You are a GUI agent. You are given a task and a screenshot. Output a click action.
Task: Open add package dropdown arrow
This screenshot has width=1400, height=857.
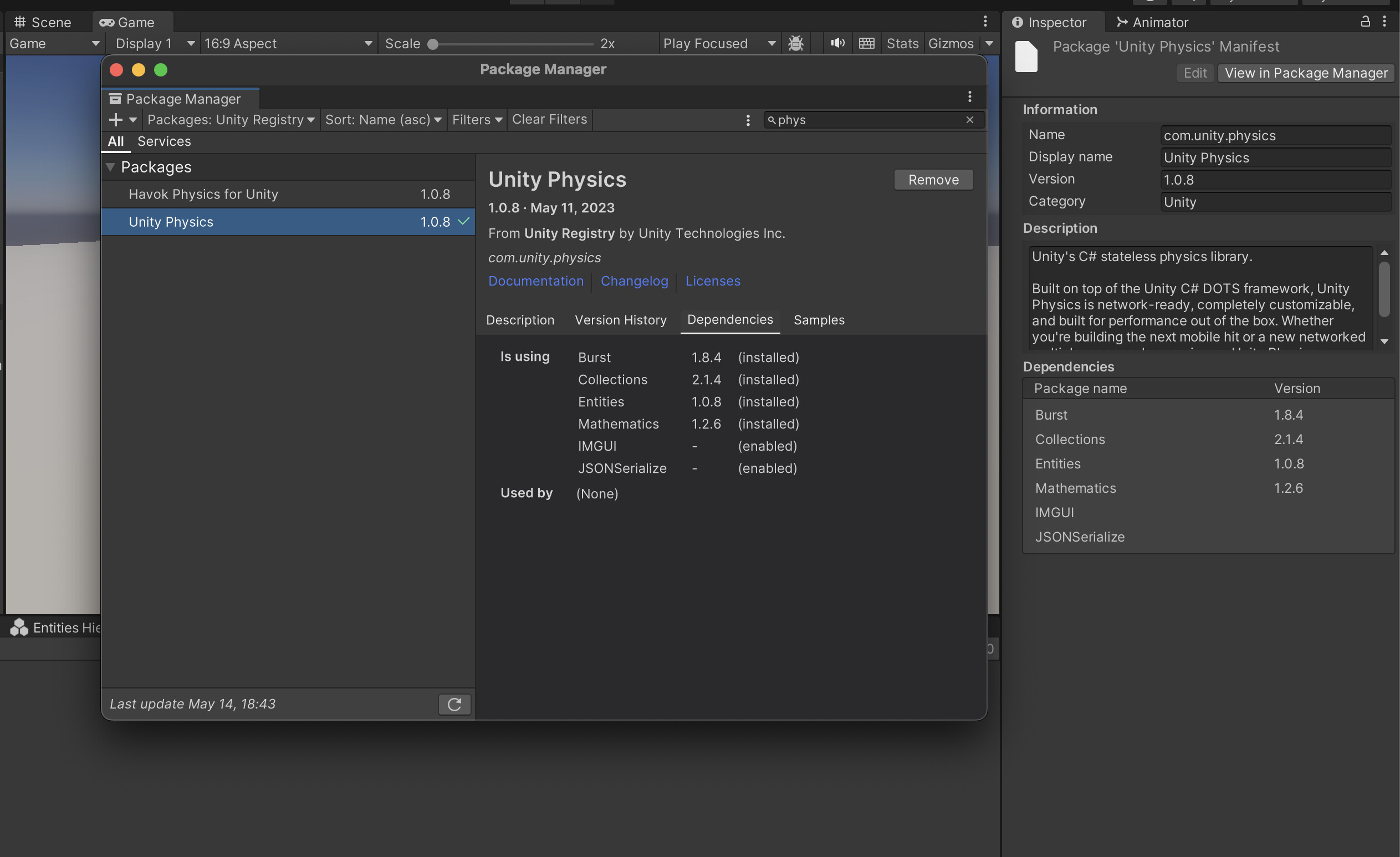[x=133, y=120]
